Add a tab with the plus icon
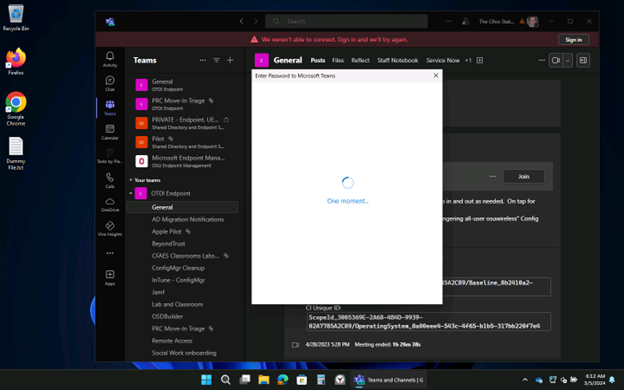The width and height of the screenshot is (624, 390). (480, 60)
